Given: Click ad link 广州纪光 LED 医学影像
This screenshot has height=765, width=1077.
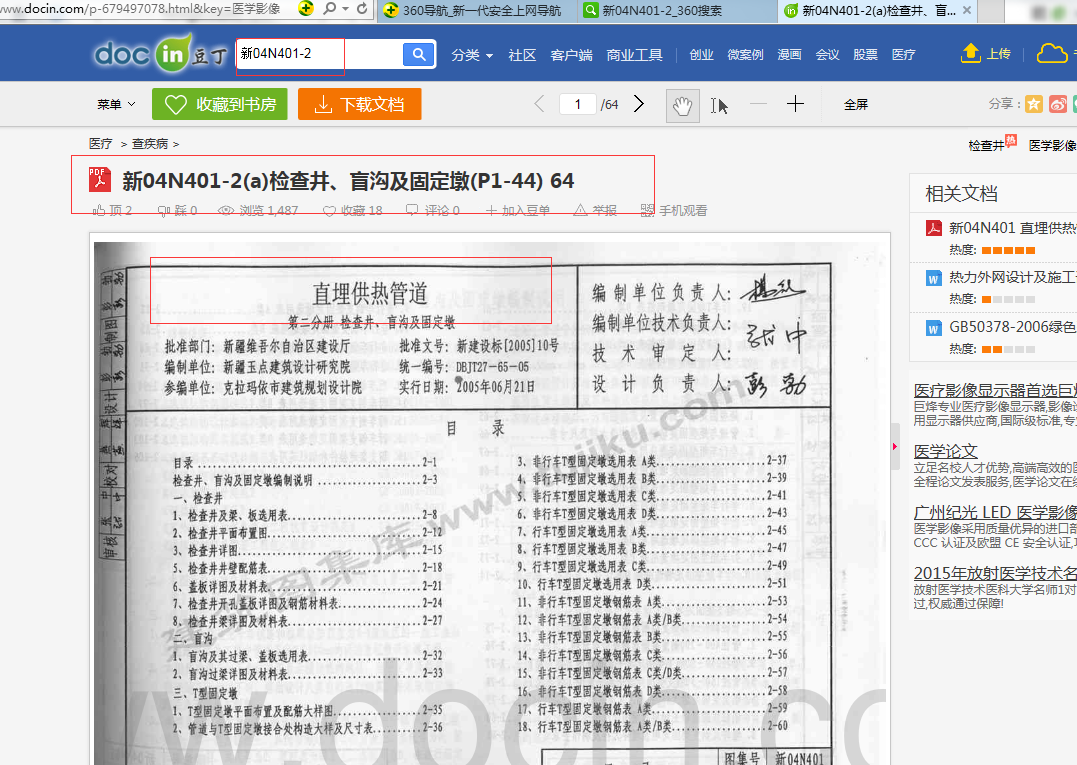Looking at the screenshot, I should (x=995, y=512).
